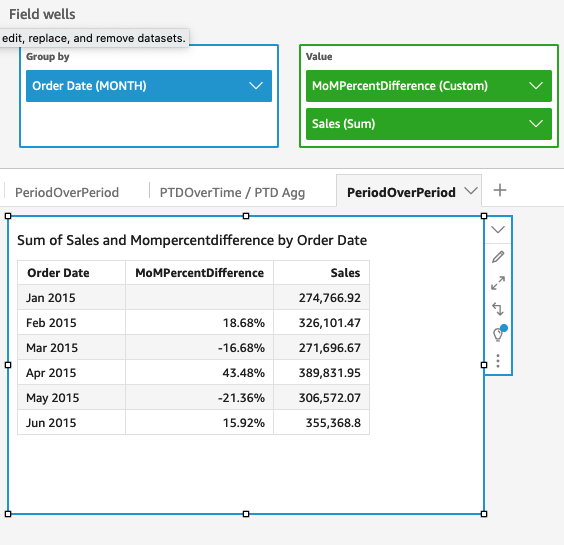Screen dimensions: 564x545
Task: Open Order Date (MONTH) field dropdown
Action: 256,86
